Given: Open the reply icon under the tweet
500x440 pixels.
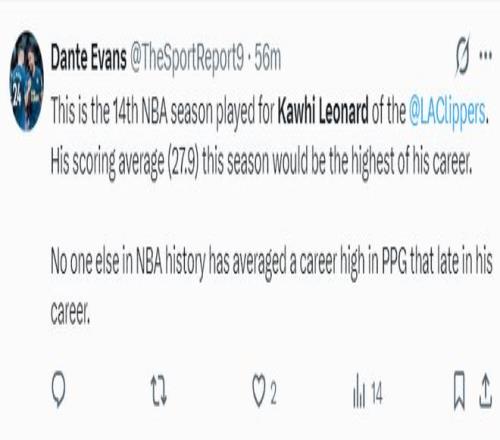Looking at the screenshot, I should tap(59, 389).
